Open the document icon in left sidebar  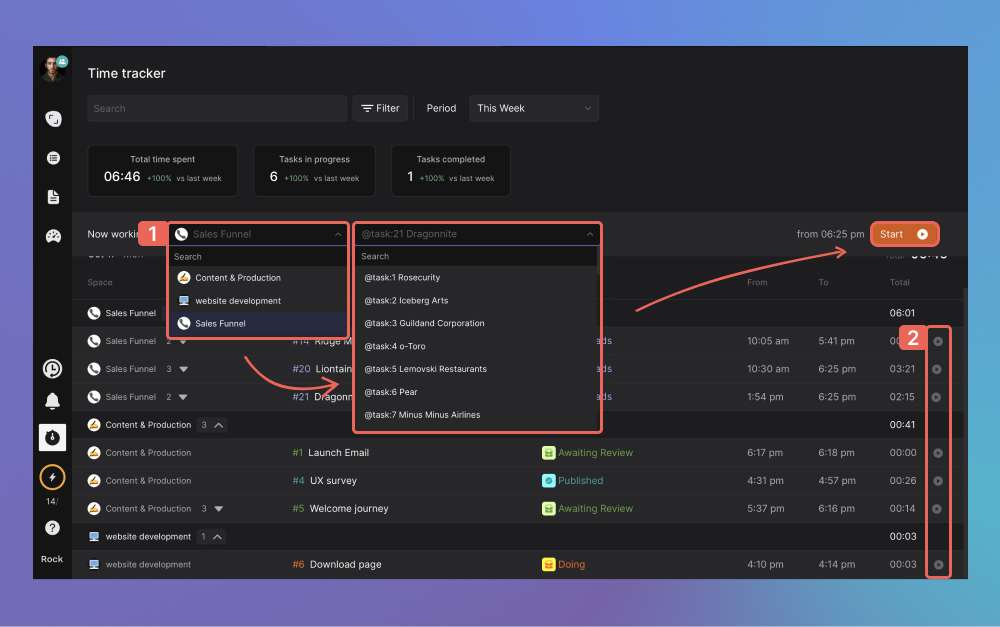point(53,197)
